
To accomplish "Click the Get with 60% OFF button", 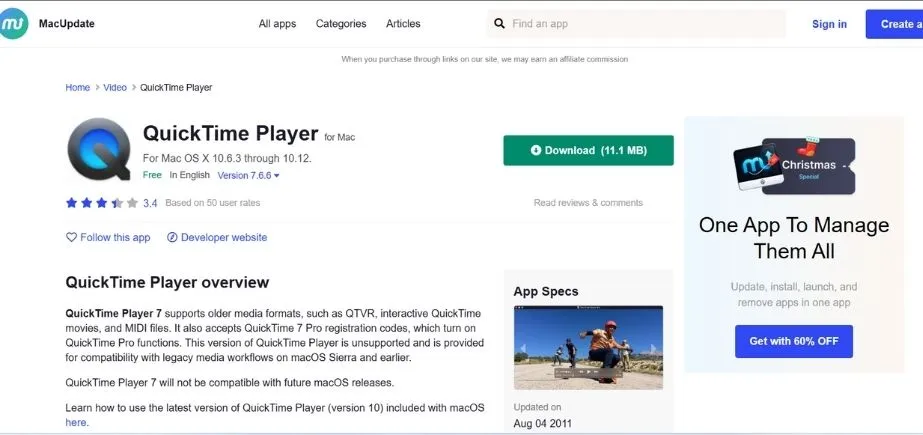I will pos(793,341).
